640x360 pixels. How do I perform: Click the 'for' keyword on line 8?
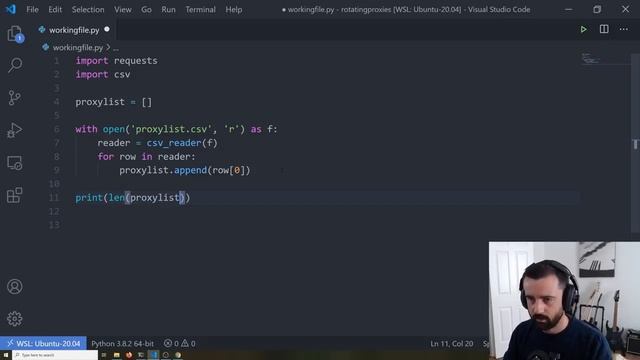[105, 157]
